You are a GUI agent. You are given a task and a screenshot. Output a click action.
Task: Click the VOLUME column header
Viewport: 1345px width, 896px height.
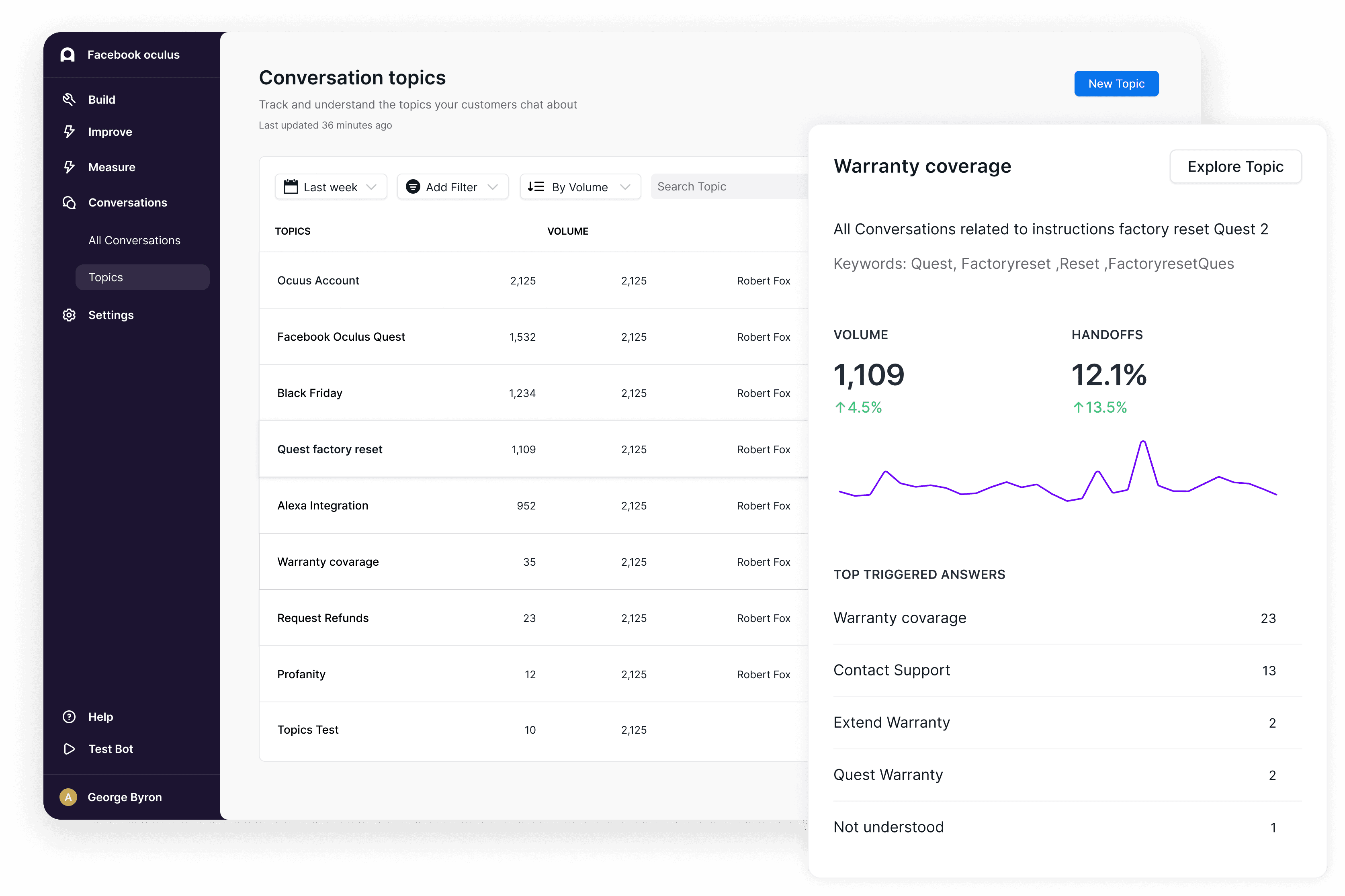tap(567, 231)
